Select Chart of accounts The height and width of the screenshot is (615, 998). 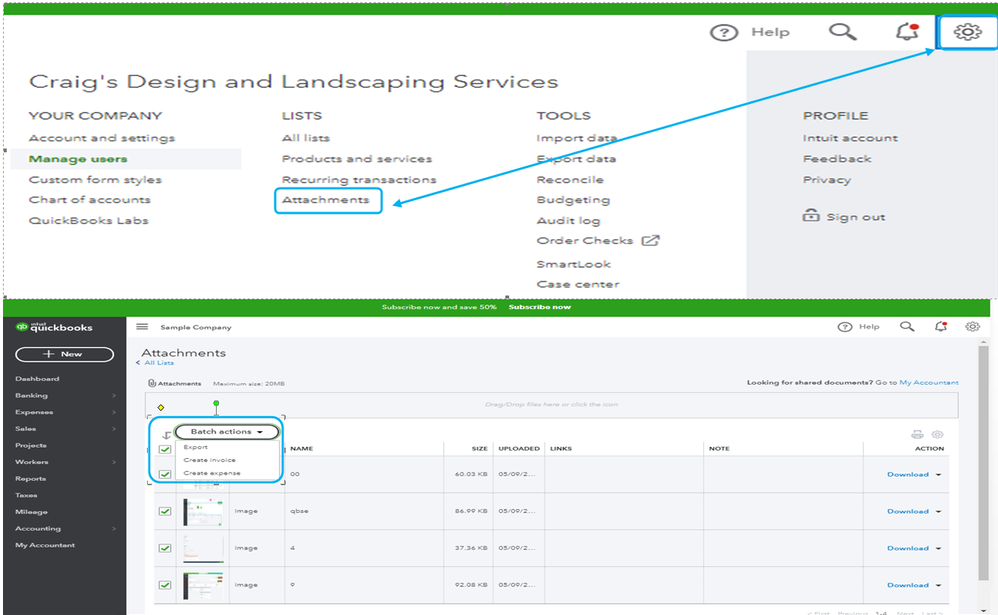[x=89, y=200]
